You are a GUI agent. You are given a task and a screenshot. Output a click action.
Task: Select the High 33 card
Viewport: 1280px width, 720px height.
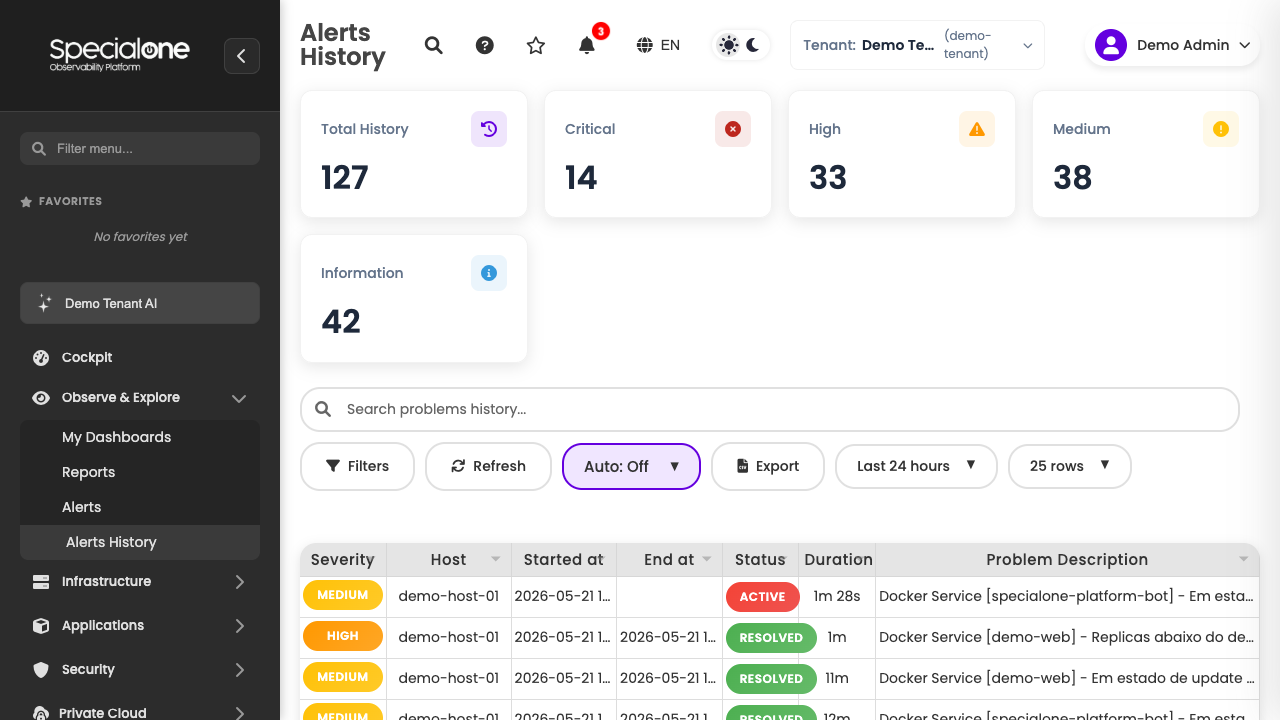tap(902, 154)
